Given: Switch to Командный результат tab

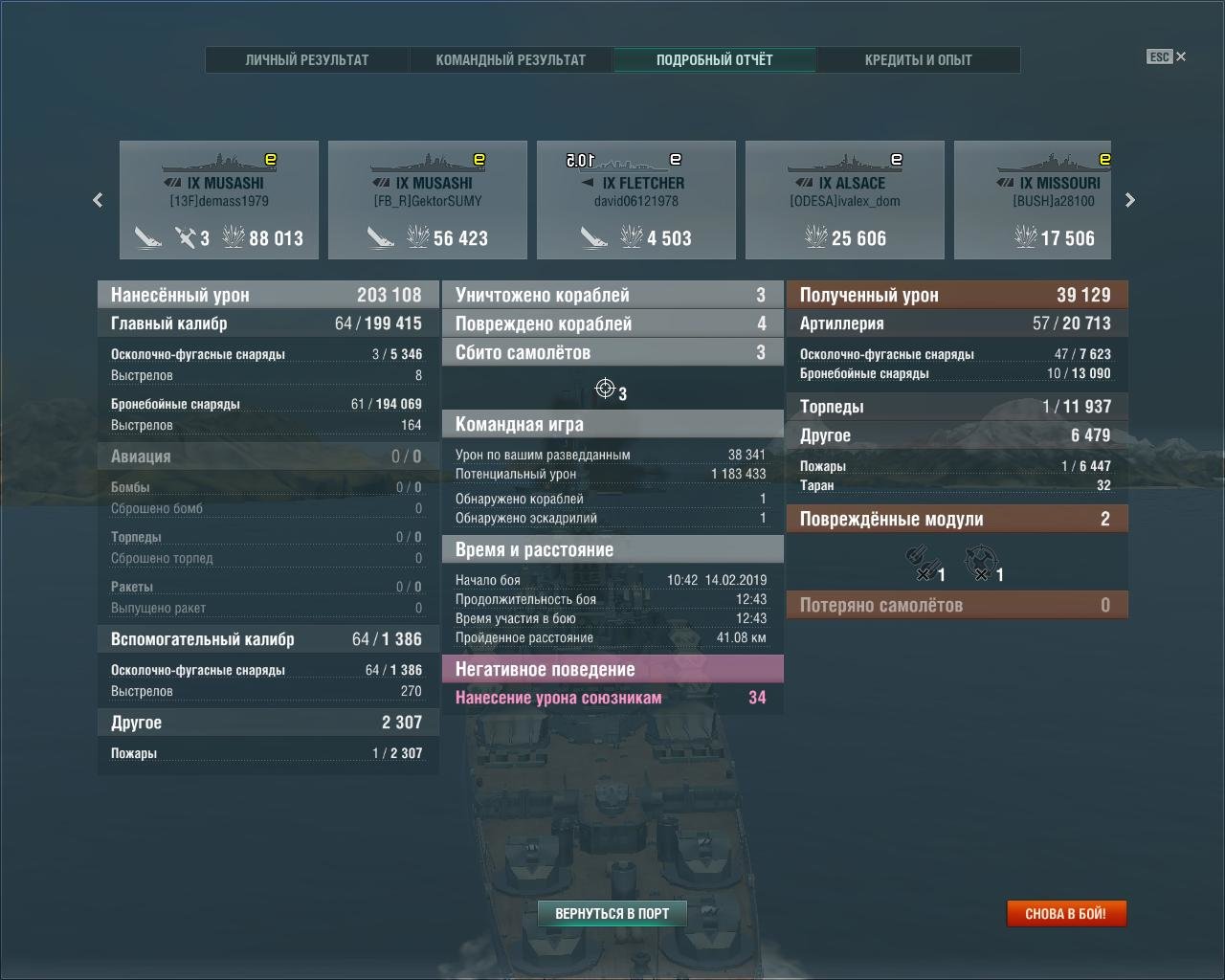Looking at the screenshot, I should (510, 59).
